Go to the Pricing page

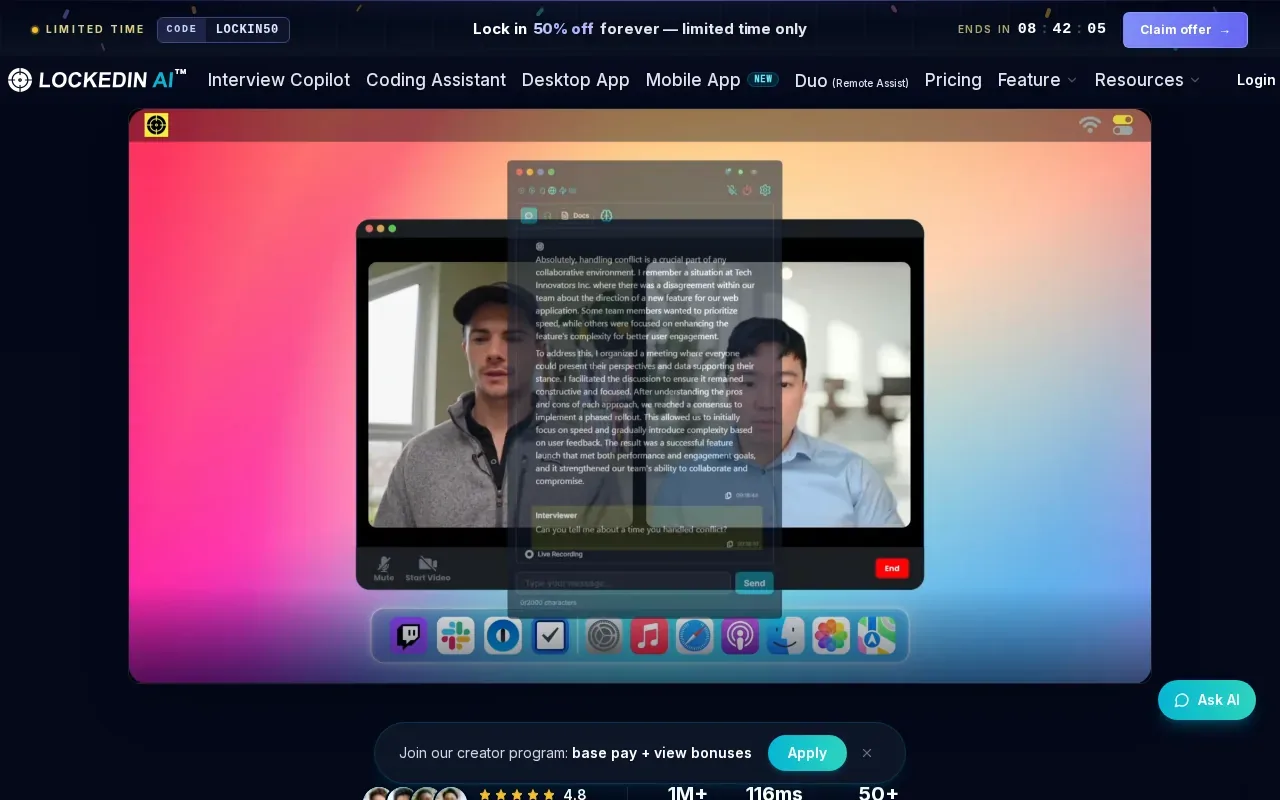[x=953, y=80]
